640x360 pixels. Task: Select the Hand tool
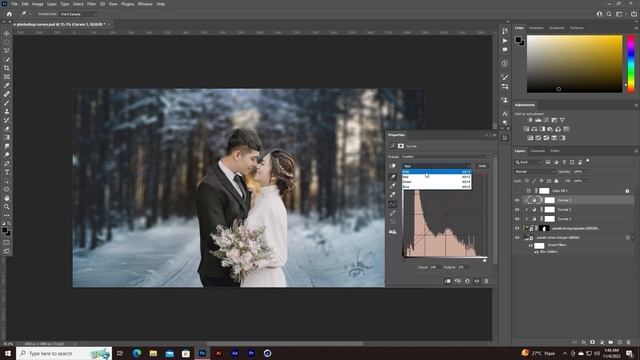[x=7, y=198]
